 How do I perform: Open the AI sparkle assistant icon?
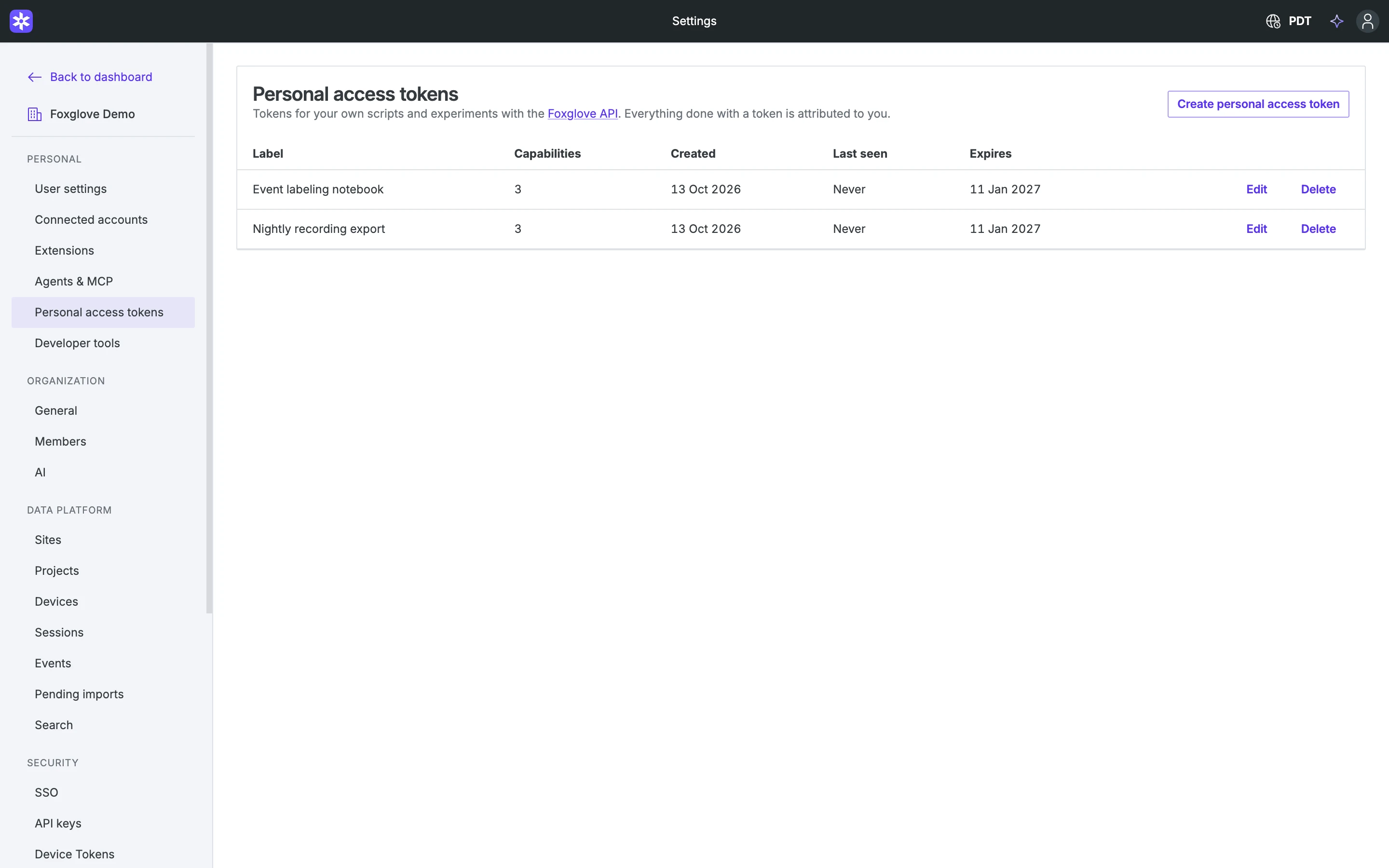[1337, 21]
